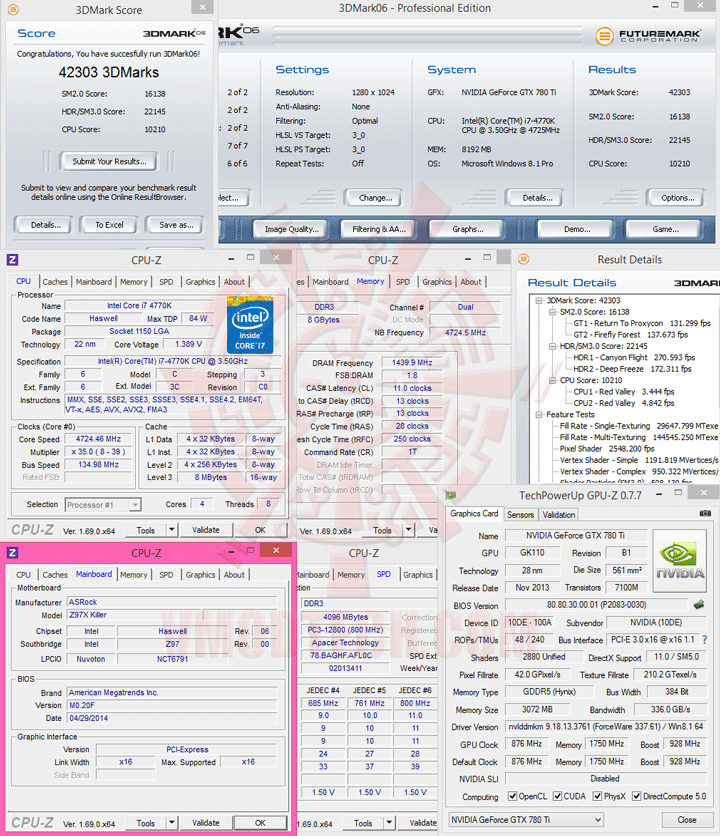Screen dimensions: 720x836
Task: Select the Graphics Card tab in GPU-Z
Action: tap(474, 513)
